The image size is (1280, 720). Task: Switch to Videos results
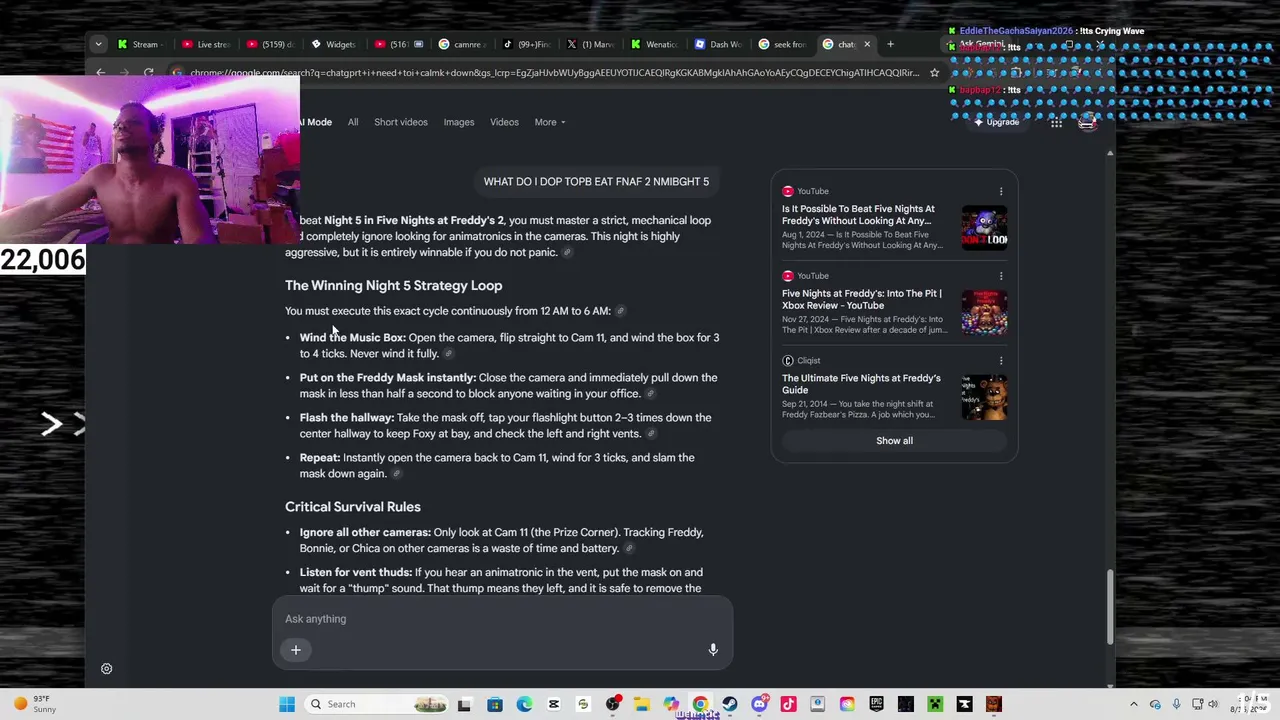coord(504,122)
